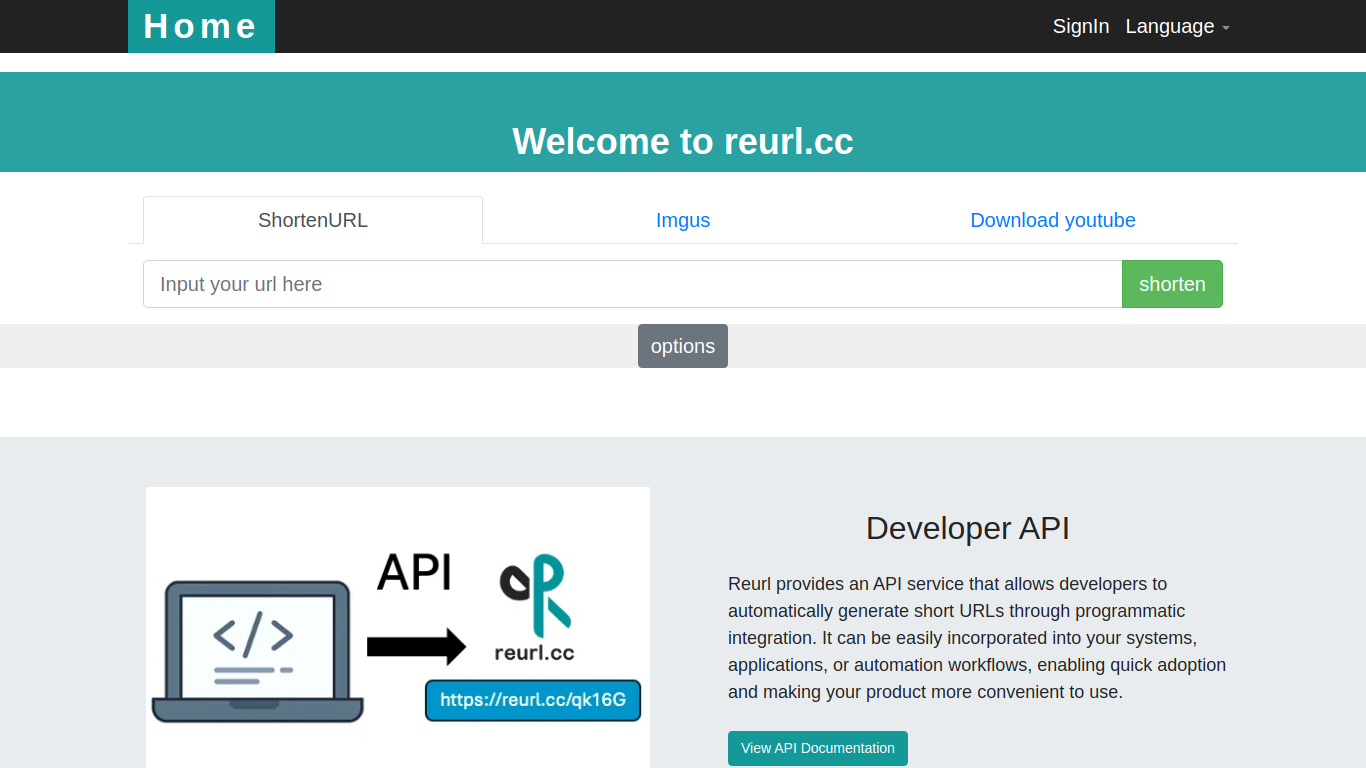Click the Developer API heading
The width and height of the screenshot is (1366, 768).
pyautogui.click(x=968, y=528)
